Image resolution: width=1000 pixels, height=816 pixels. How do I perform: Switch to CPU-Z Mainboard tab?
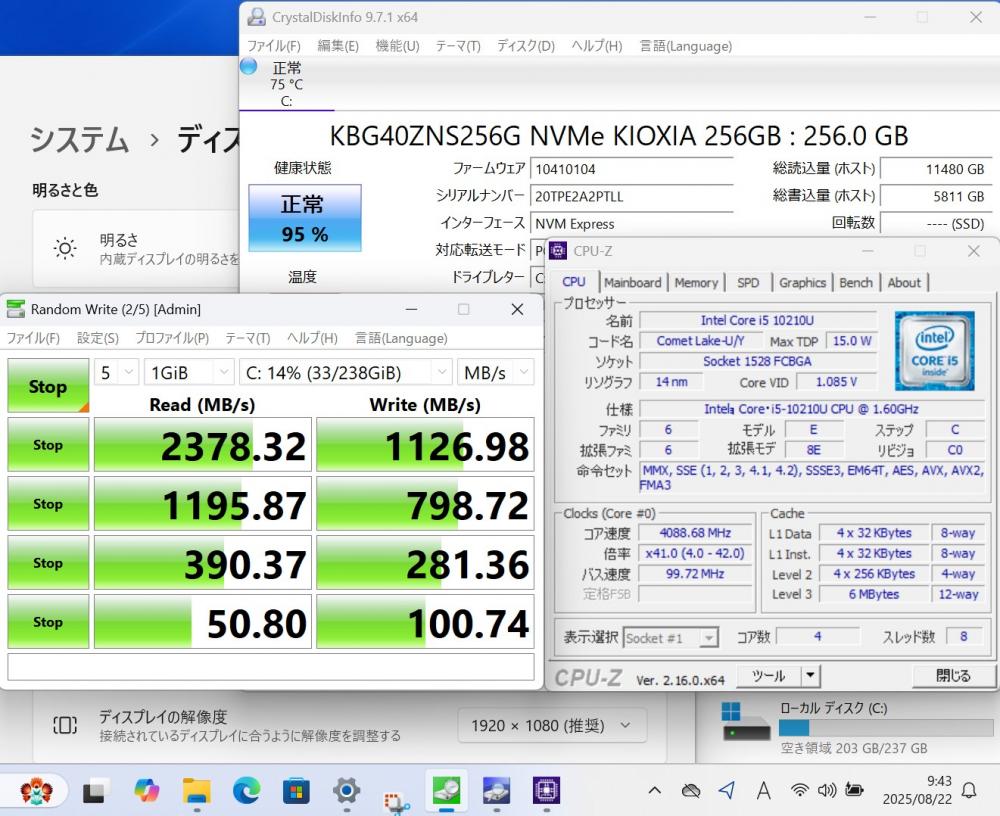click(633, 283)
